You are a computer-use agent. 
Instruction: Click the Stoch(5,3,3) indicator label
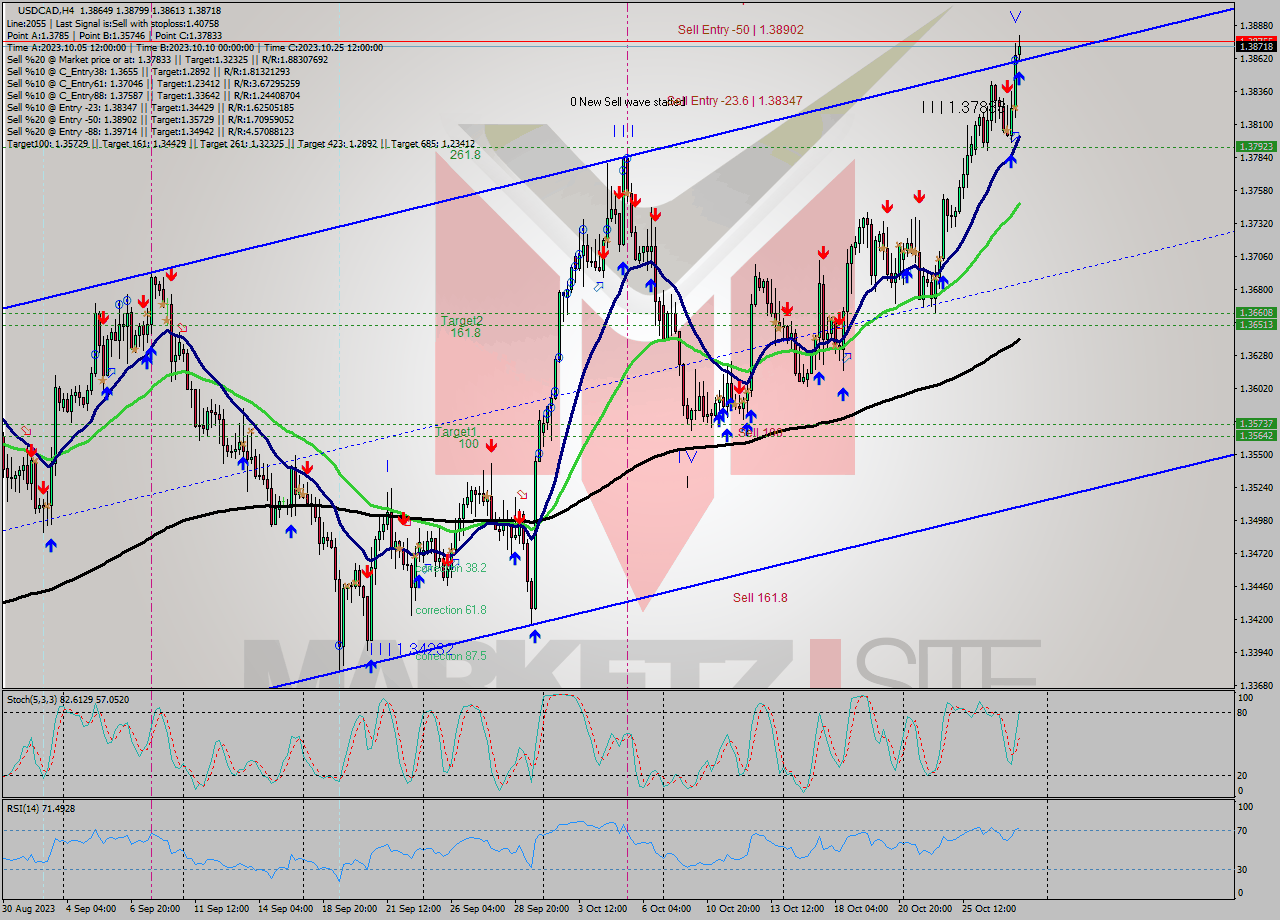[x=68, y=700]
